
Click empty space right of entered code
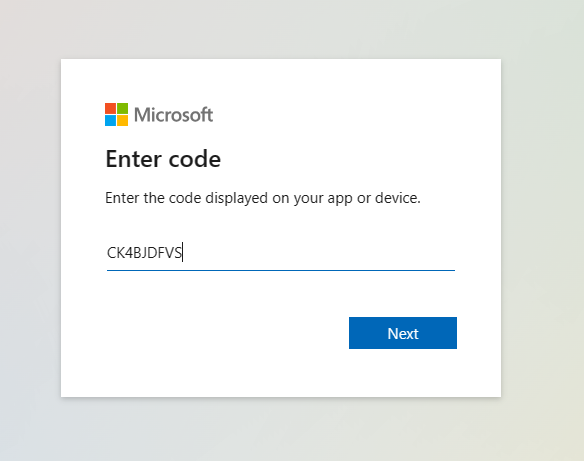(x=317, y=253)
